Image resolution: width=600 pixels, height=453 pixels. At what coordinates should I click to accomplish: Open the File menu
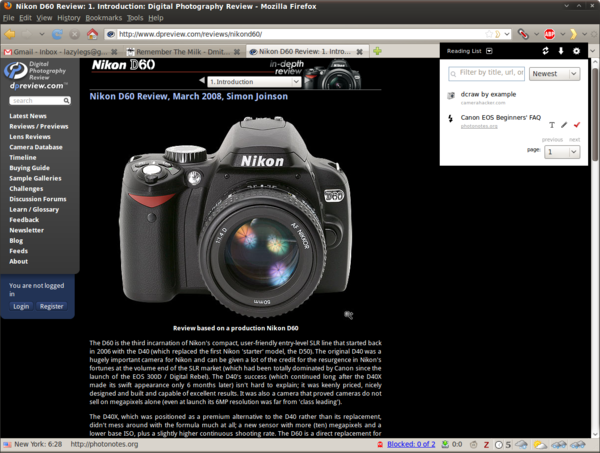(8, 18)
